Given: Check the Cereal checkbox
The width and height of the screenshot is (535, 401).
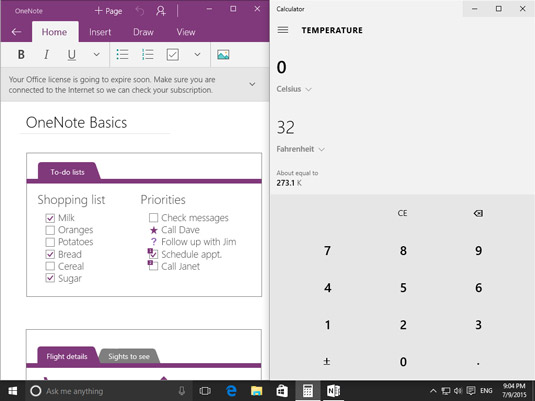Looking at the screenshot, I should pos(50,266).
